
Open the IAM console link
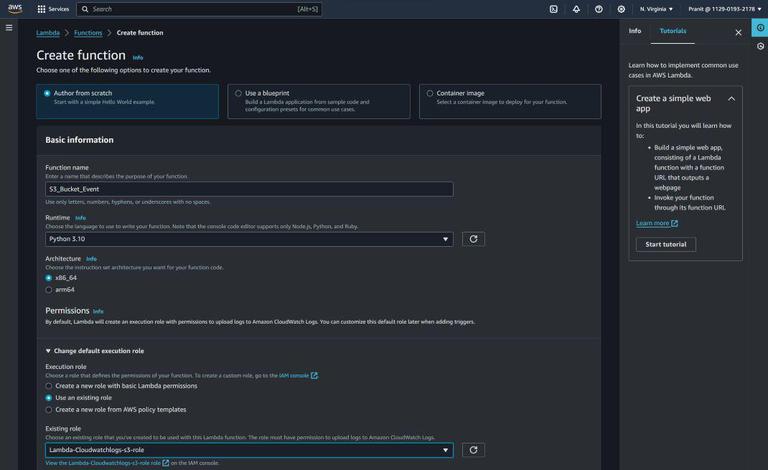(294, 376)
